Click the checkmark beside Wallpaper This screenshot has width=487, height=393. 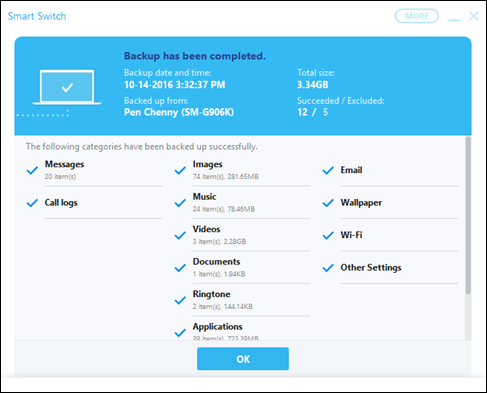pos(328,203)
